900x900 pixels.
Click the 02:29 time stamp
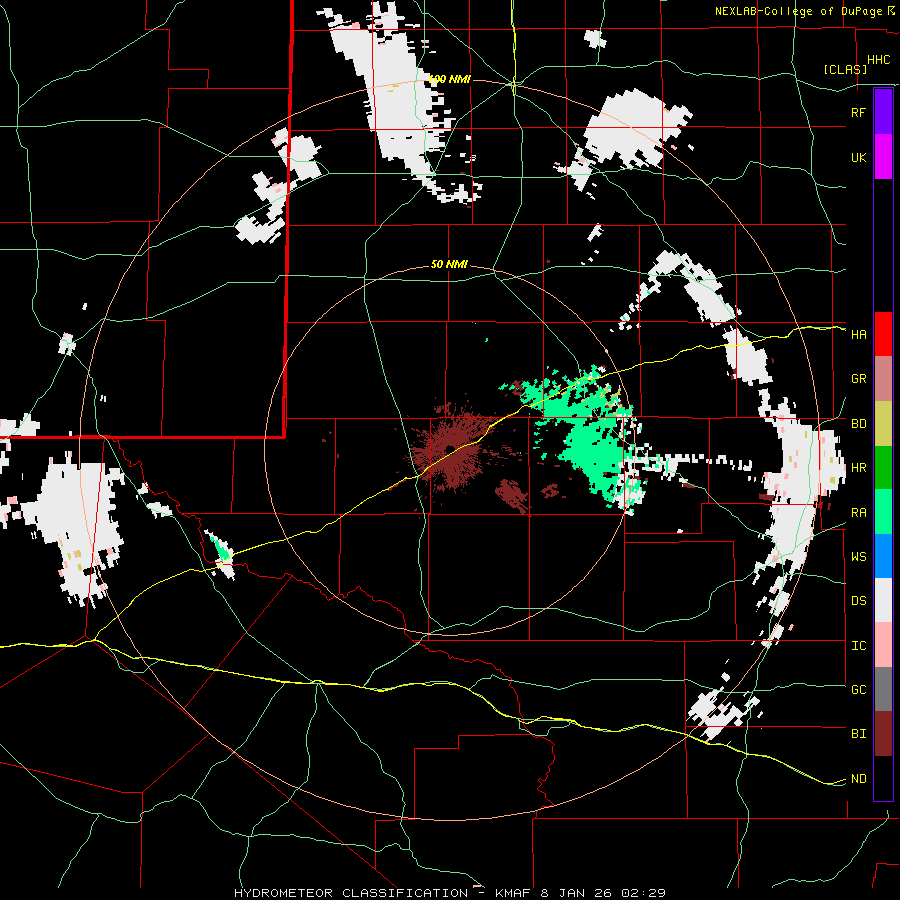(648, 893)
